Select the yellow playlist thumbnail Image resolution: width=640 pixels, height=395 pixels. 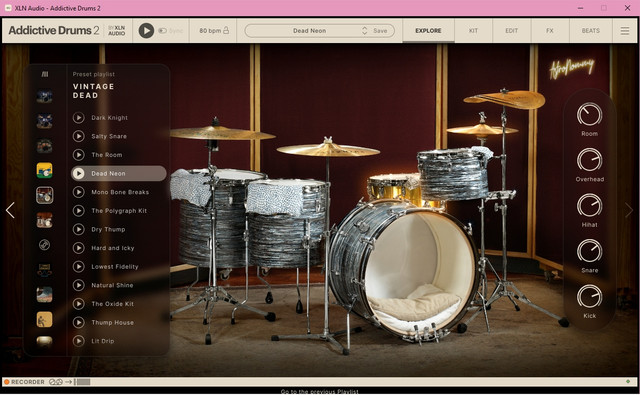[44, 170]
